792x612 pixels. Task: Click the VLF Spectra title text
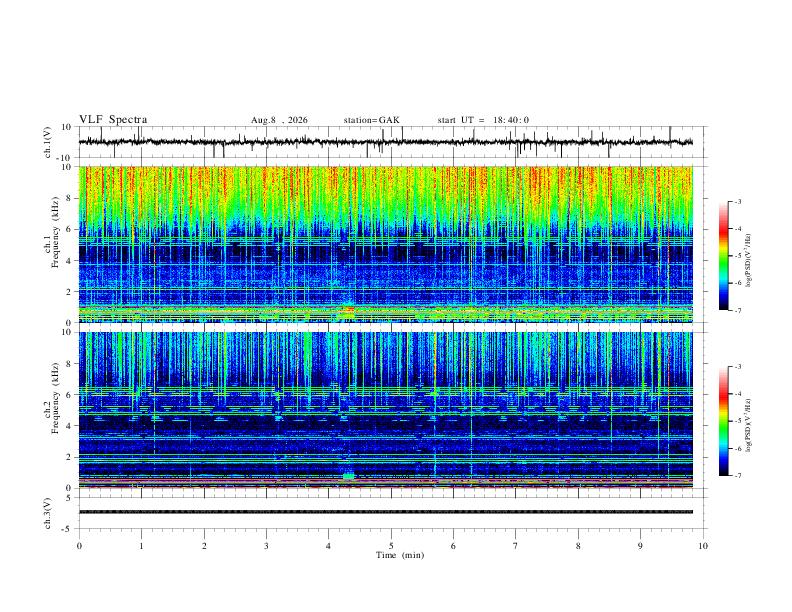pos(113,120)
